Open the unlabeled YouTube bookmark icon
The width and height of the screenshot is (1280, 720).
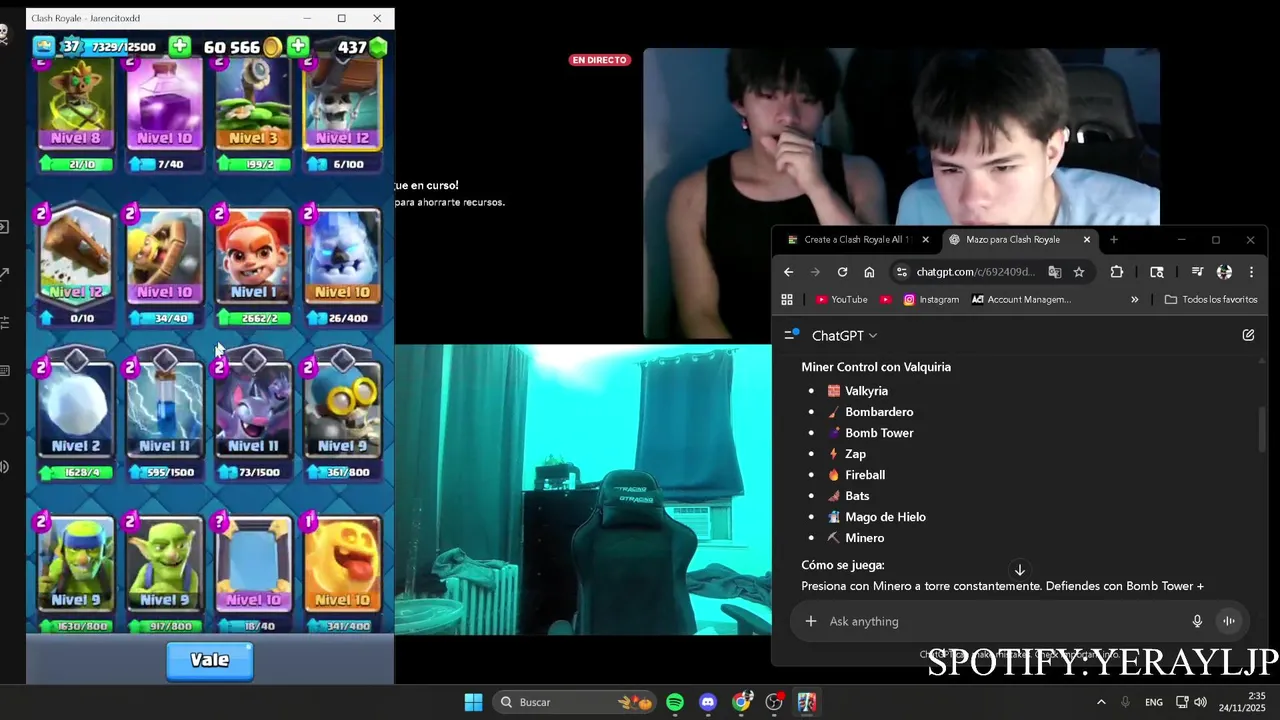coord(886,299)
